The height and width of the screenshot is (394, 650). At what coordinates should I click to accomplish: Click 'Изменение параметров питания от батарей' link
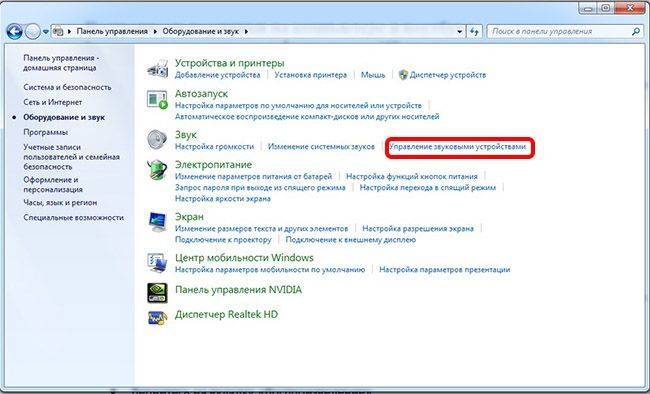pyautogui.click(x=253, y=177)
